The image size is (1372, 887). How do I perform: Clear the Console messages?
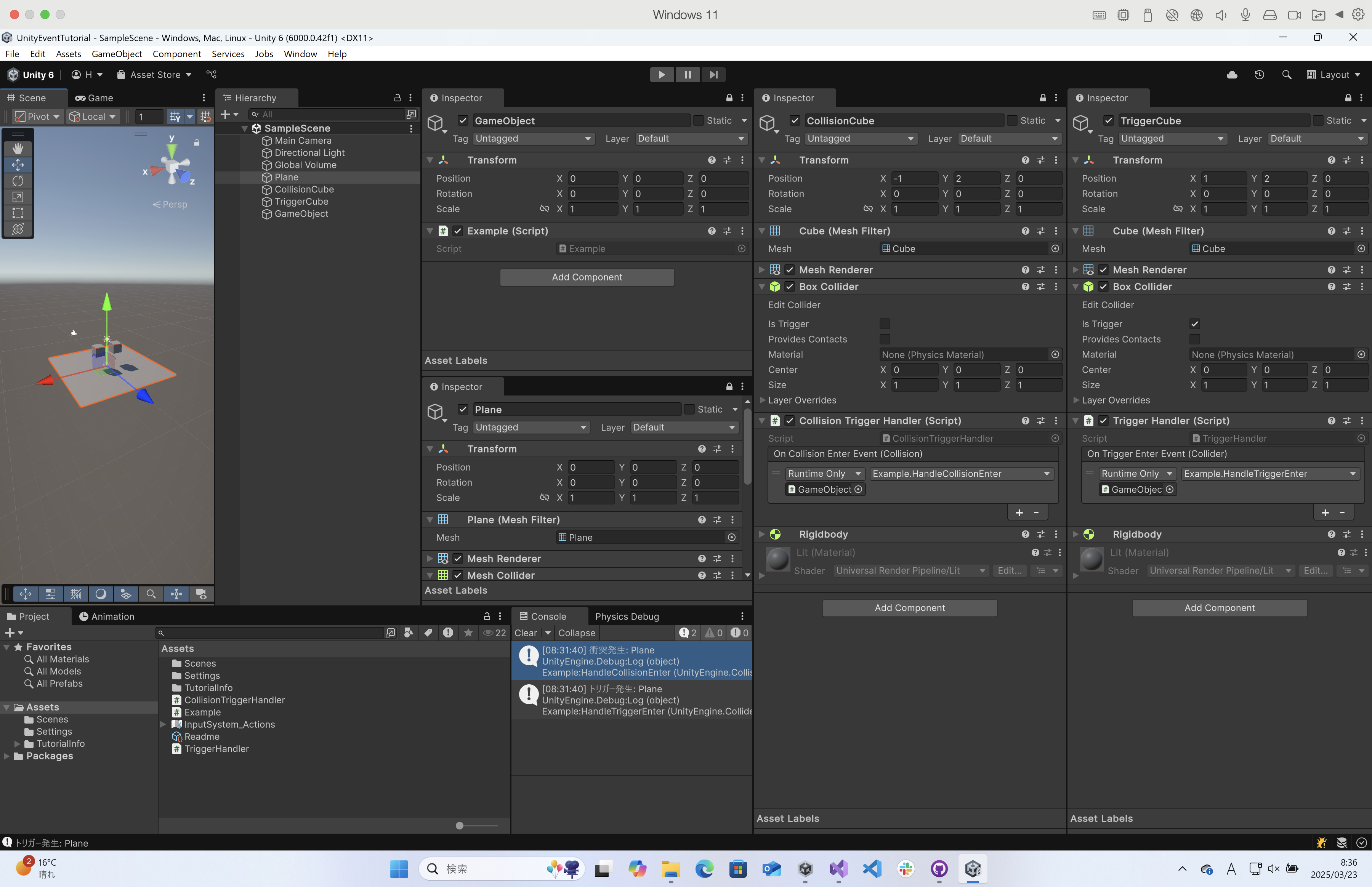tap(527, 632)
